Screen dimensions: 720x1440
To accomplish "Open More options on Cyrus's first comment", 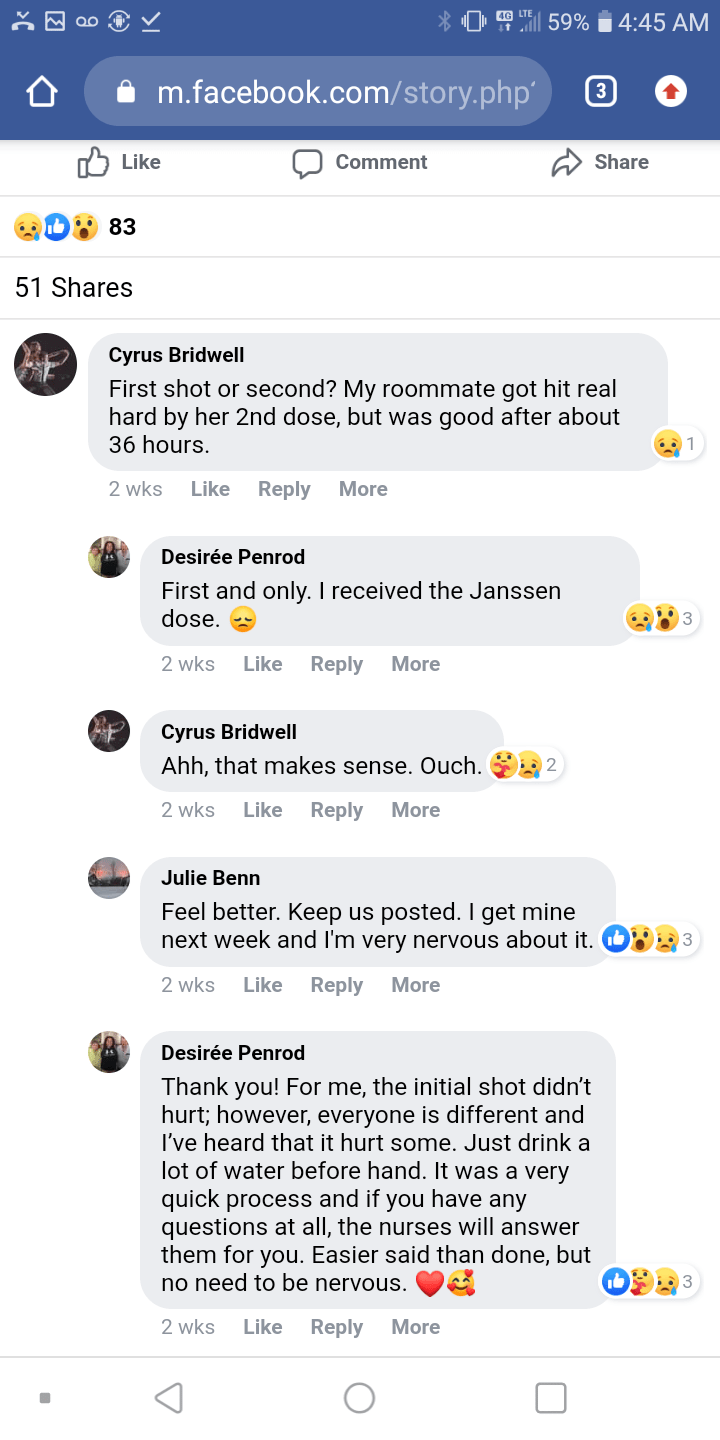I will point(363,489).
